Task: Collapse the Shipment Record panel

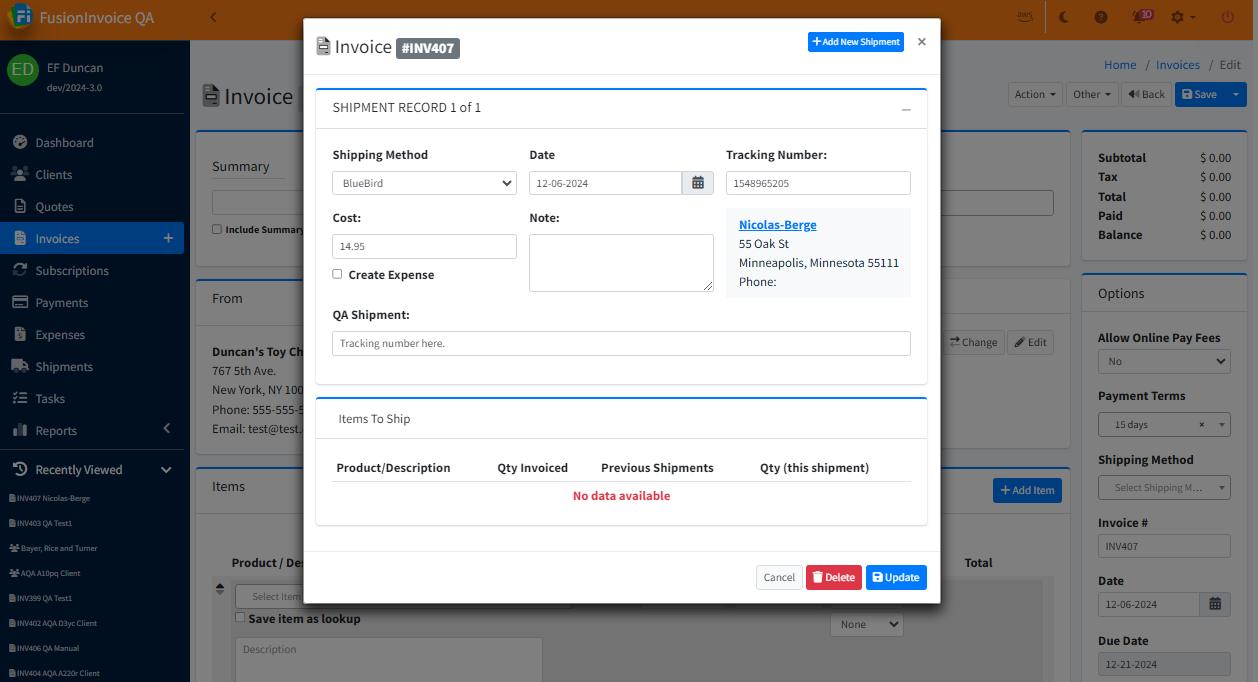Action: [906, 109]
